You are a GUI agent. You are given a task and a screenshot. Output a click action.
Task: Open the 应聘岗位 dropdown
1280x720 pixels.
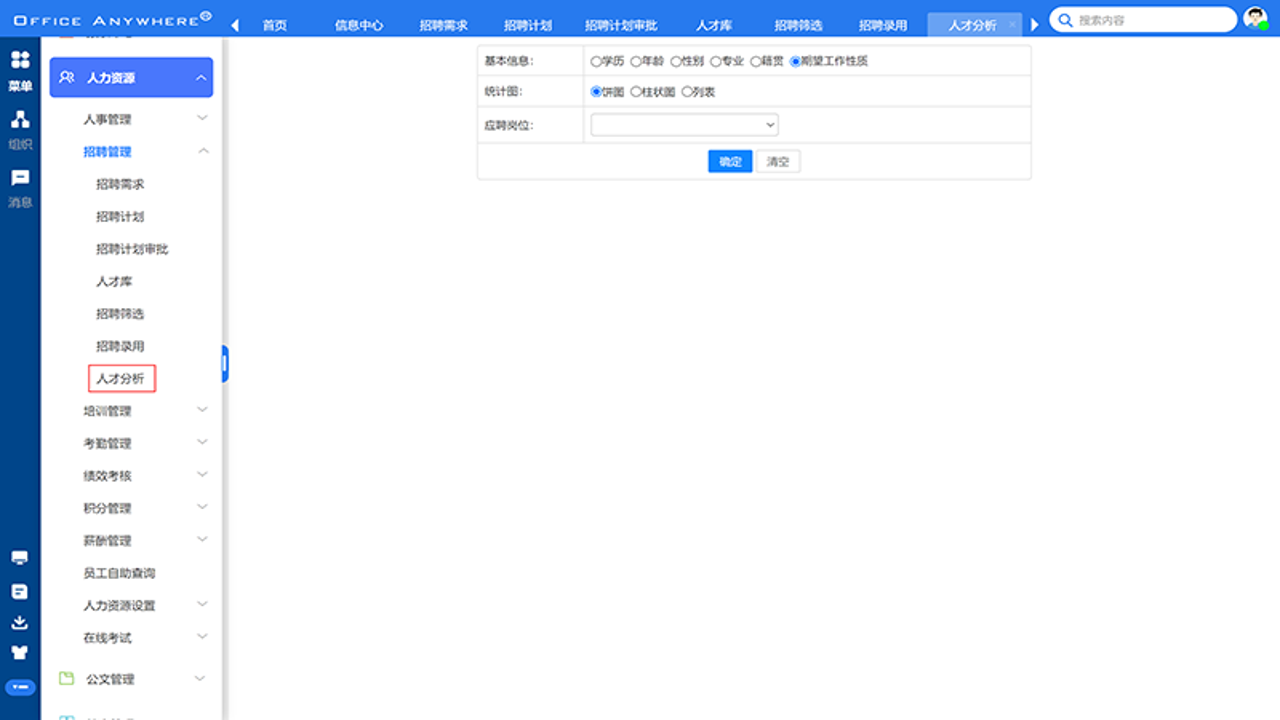click(684, 125)
